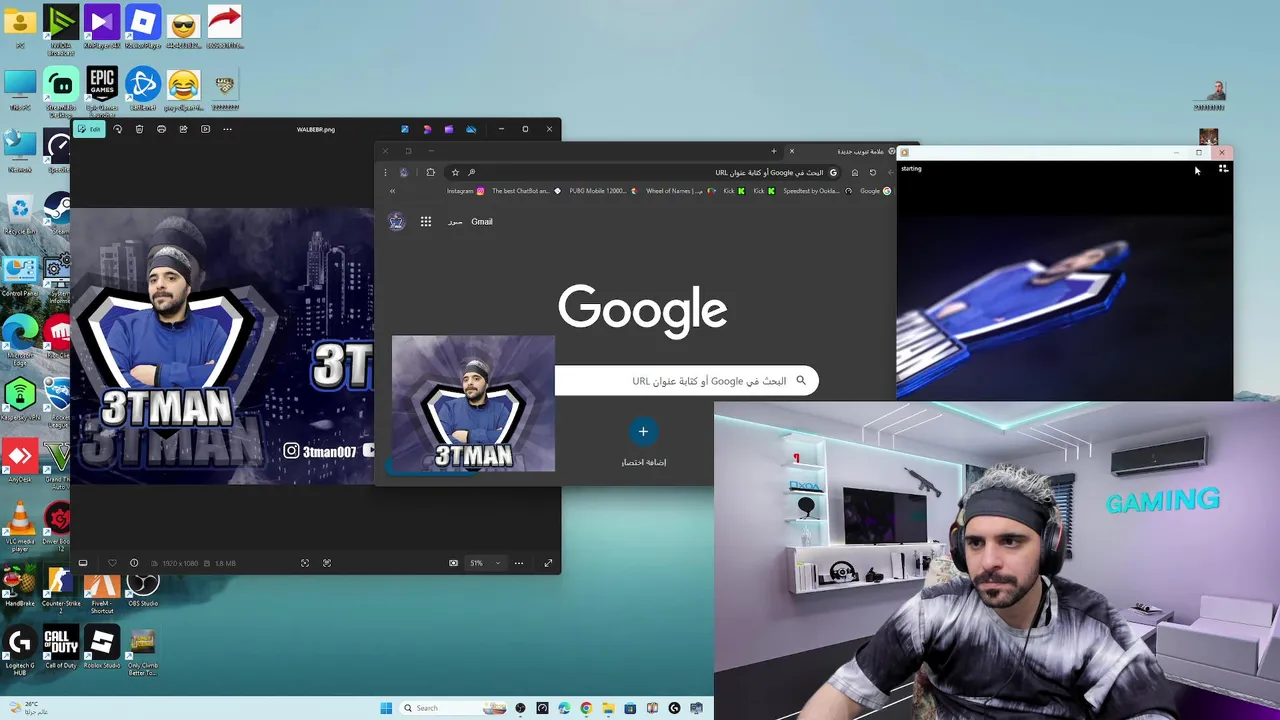Click grid icon in media player window
The image size is (1280, 720).
(1223, 169)
